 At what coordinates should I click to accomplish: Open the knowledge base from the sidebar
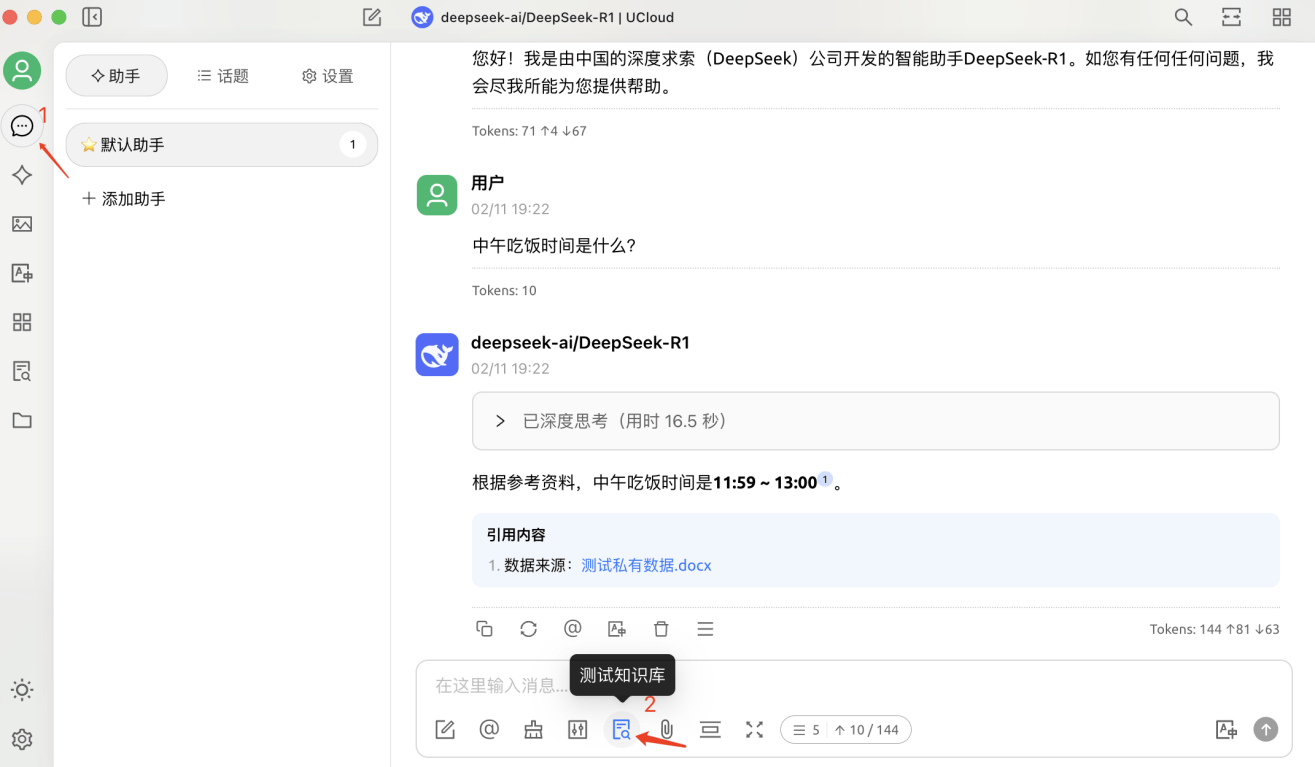pyautogui.click(x=22, y=371)
